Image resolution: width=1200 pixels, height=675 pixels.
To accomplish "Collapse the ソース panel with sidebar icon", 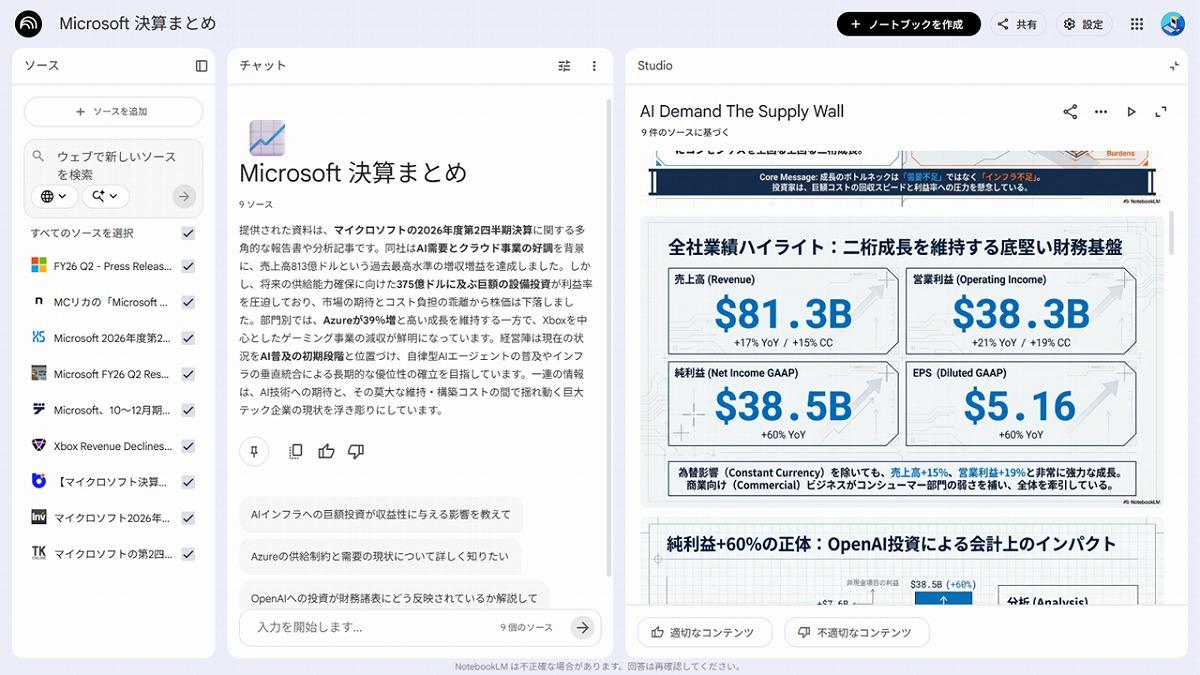I will tap(201, 66).
